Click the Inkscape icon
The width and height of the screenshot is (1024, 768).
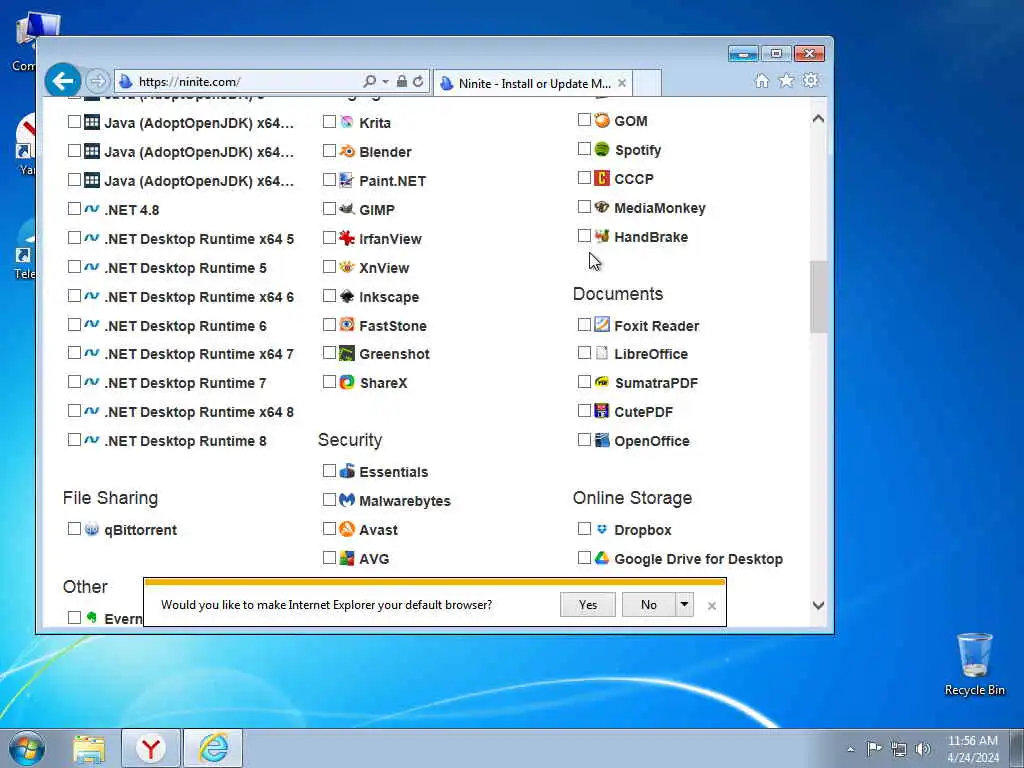coord(347,296)
